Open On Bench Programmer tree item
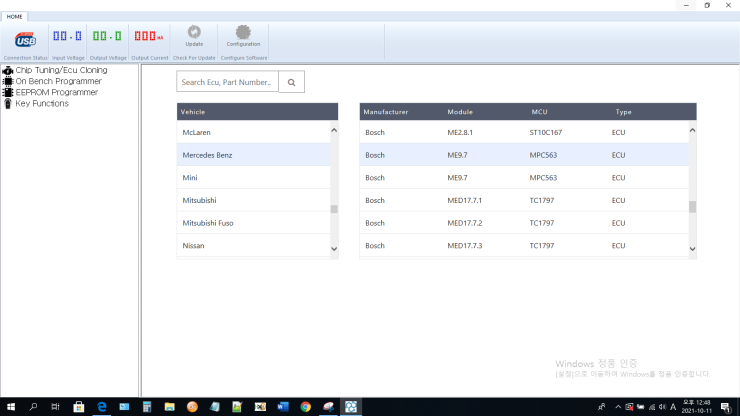 [59, 81]
